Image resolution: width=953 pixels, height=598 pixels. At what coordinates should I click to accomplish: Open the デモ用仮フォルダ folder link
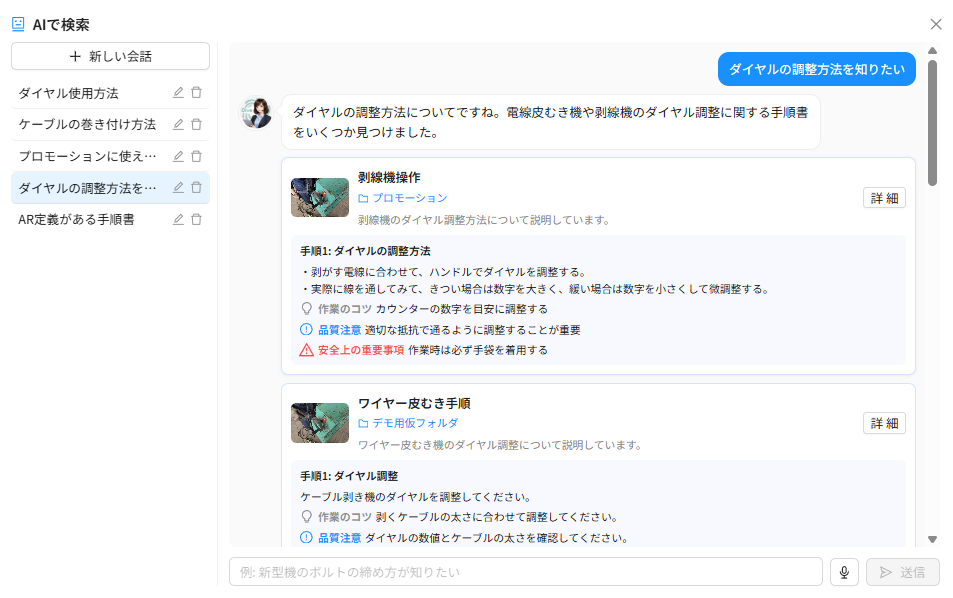415,423
